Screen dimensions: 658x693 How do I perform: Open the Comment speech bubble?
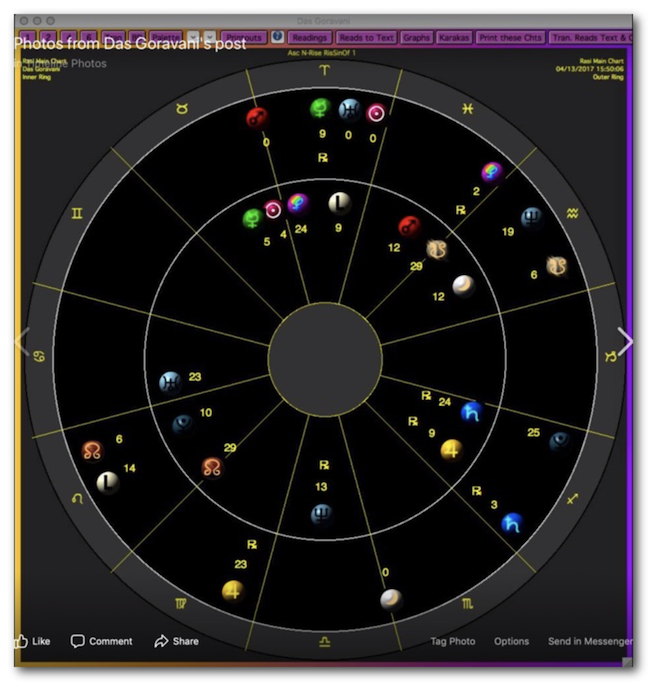pos(78,641)
